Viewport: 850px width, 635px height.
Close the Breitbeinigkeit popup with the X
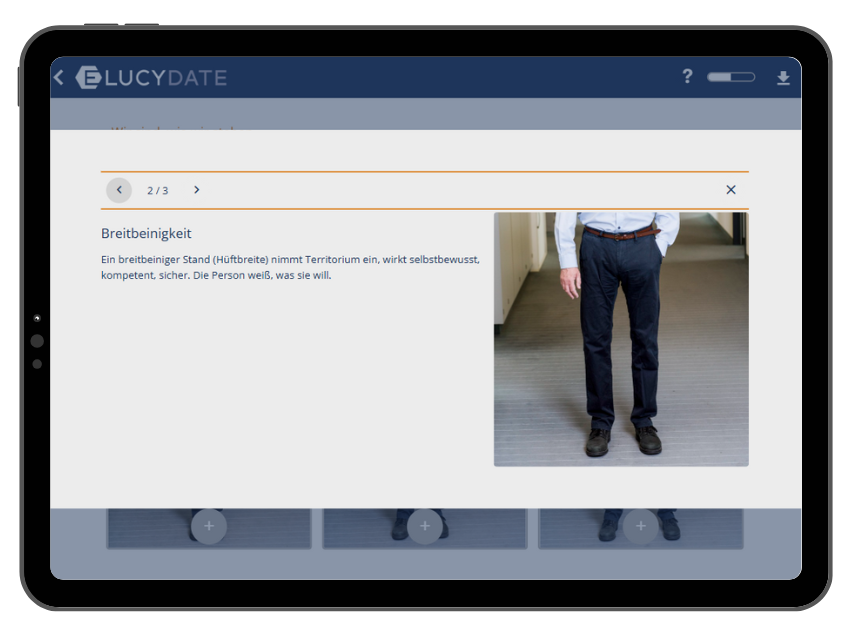(731, 190)
